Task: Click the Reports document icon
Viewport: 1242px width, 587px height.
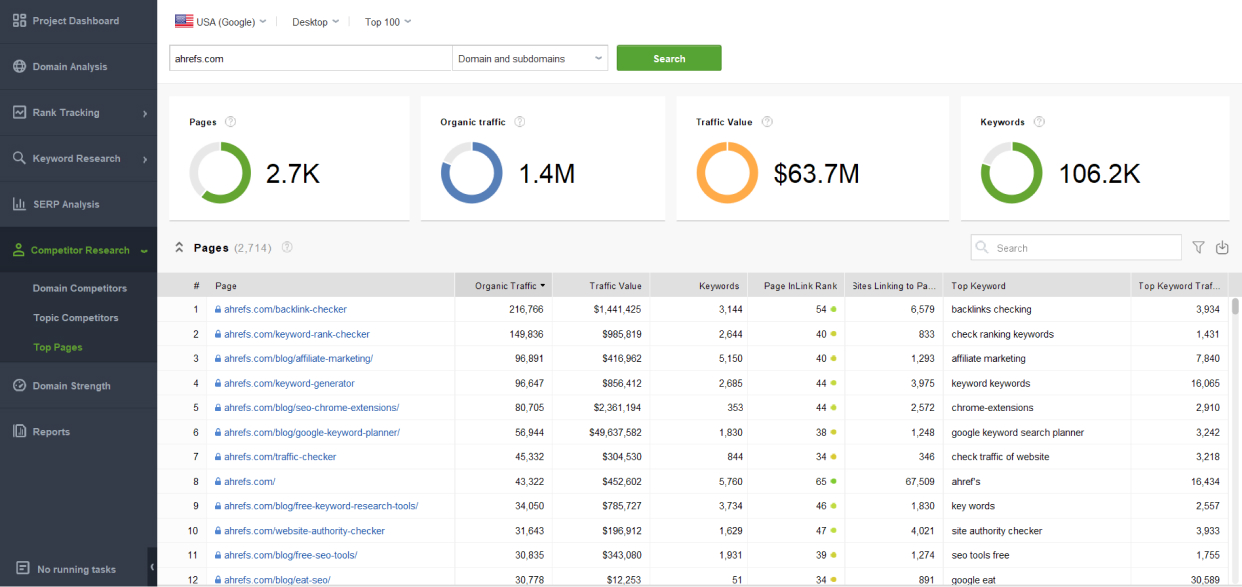Action: pos(19,432)
